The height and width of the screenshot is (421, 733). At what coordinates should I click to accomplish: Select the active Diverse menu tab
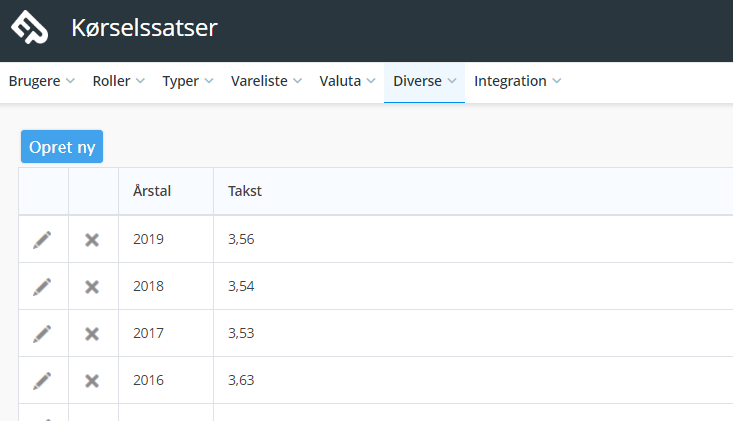click(424, 81)
